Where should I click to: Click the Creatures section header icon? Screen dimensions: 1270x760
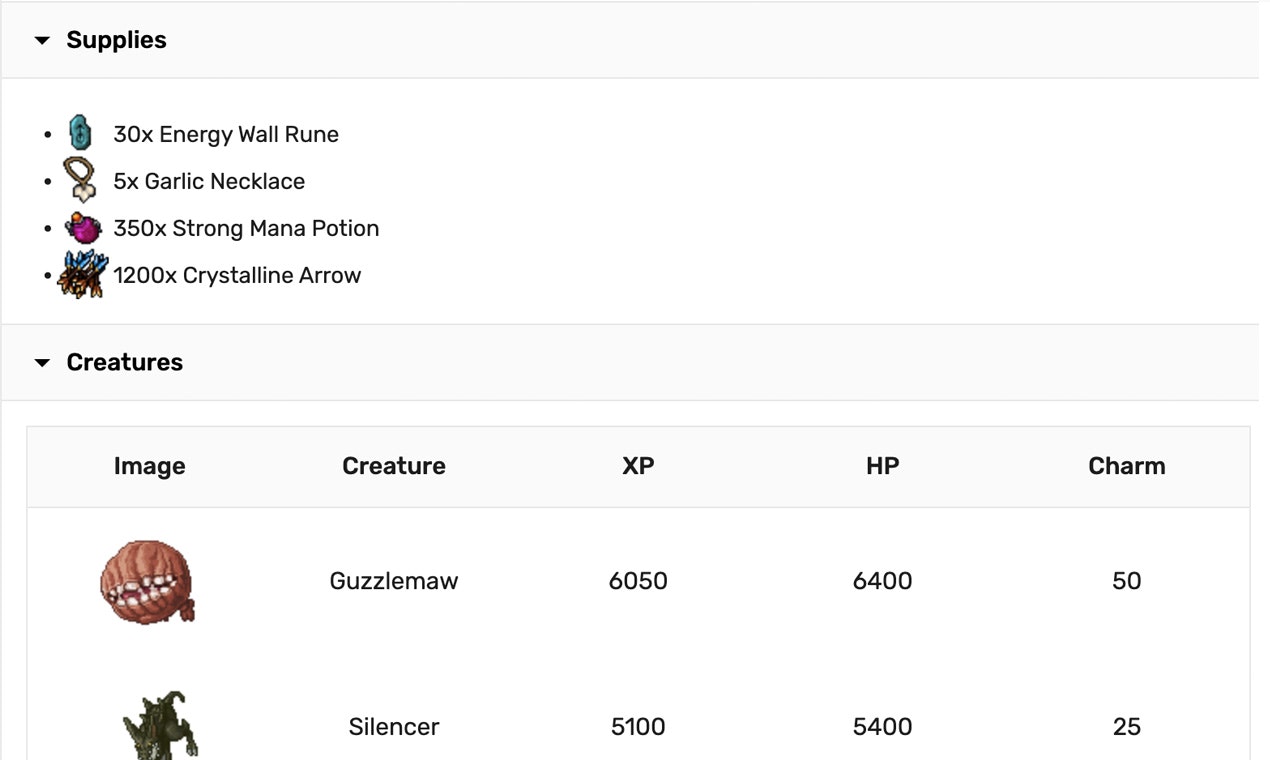[41, 363]
